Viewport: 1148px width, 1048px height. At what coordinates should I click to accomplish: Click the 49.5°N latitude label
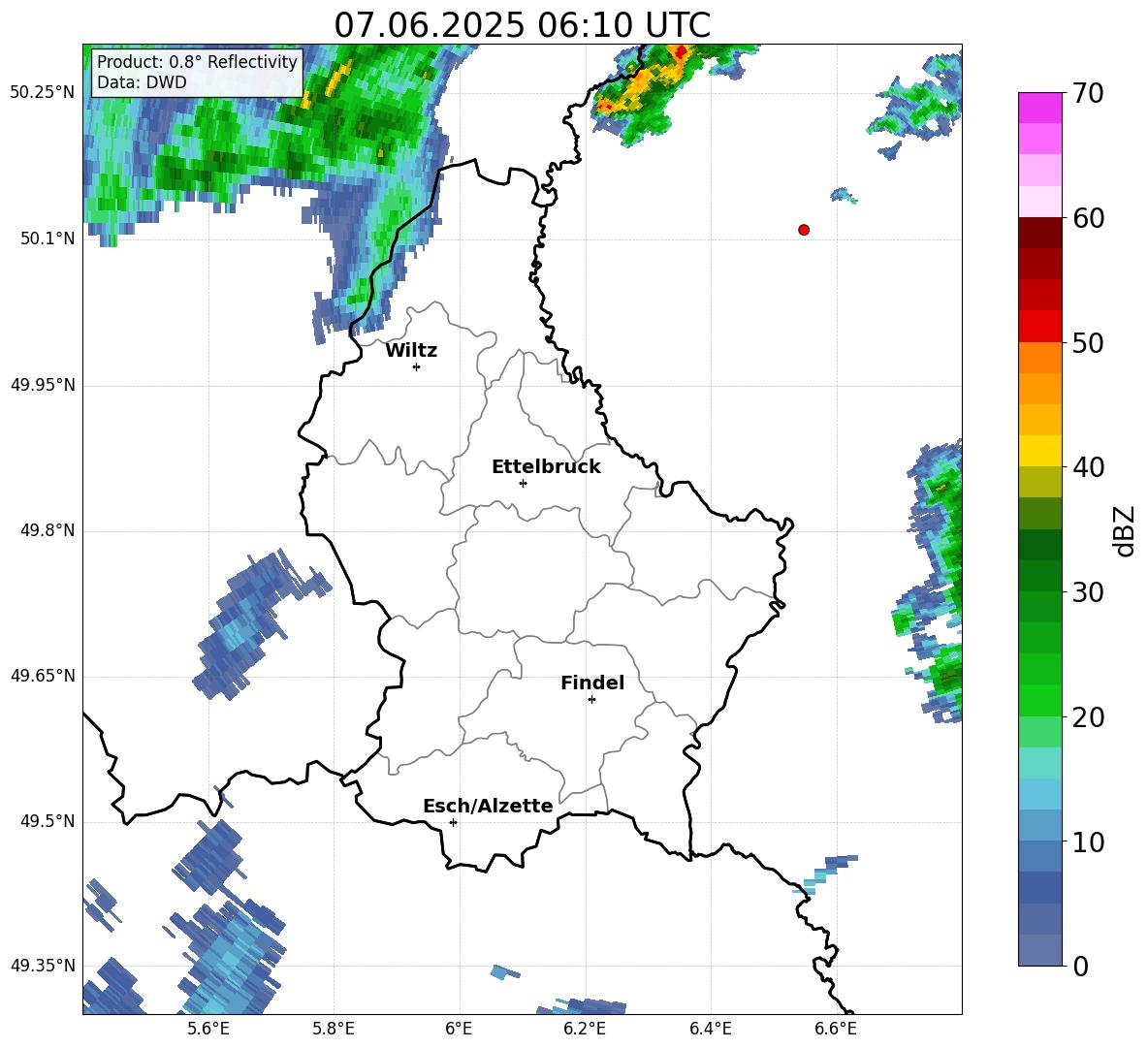coord(48,821)
